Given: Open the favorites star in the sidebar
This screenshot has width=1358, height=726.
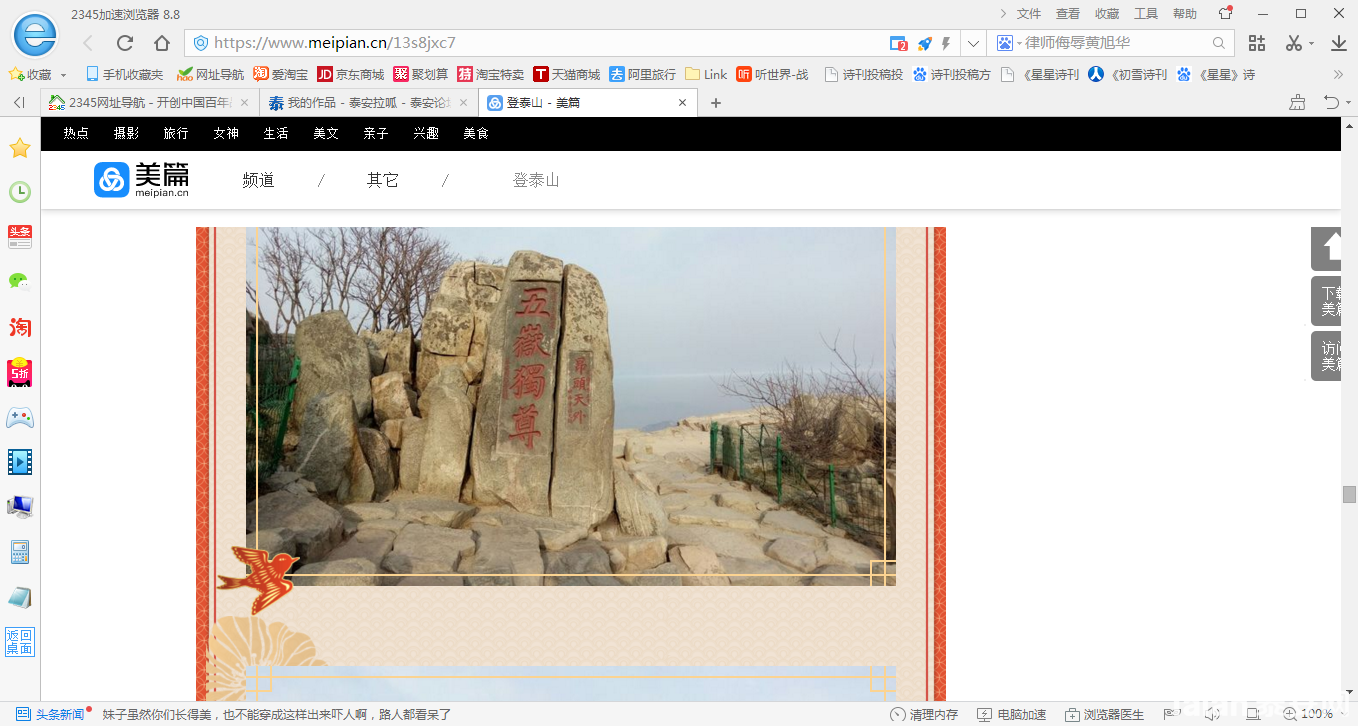Looking at the screenshot, I should click(19, 148).
